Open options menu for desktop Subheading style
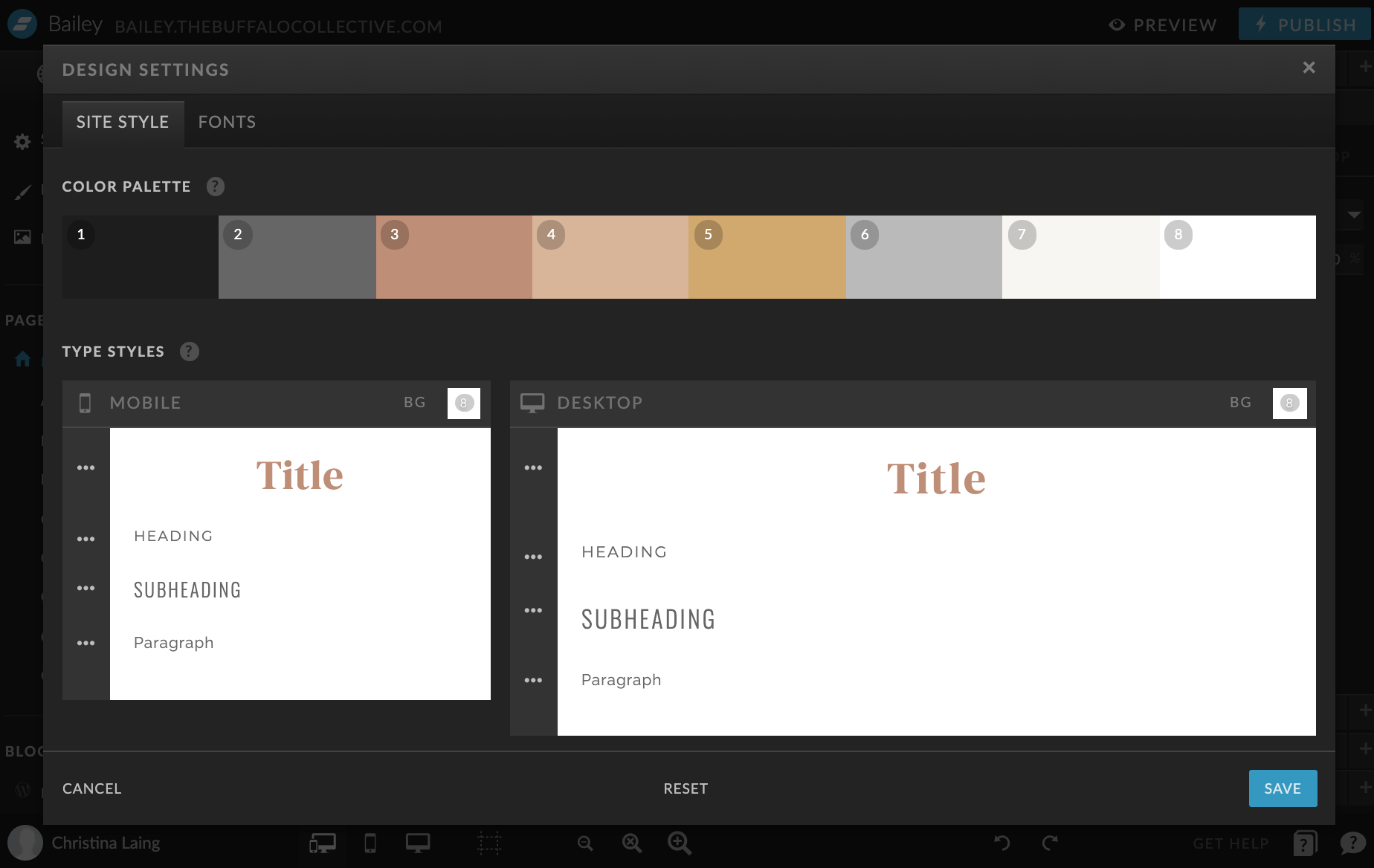The width and height of the screenshot is (1374, 868). 533,610
